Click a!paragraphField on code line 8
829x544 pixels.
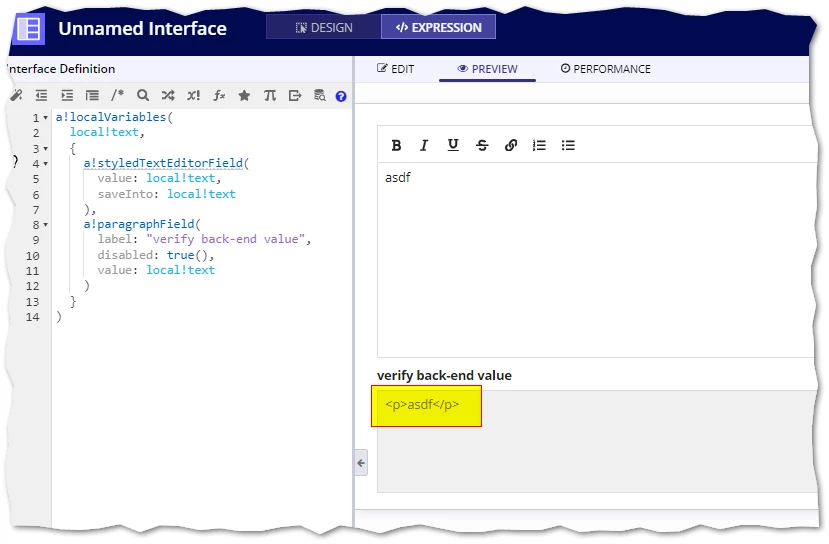(x=139, y=224)
